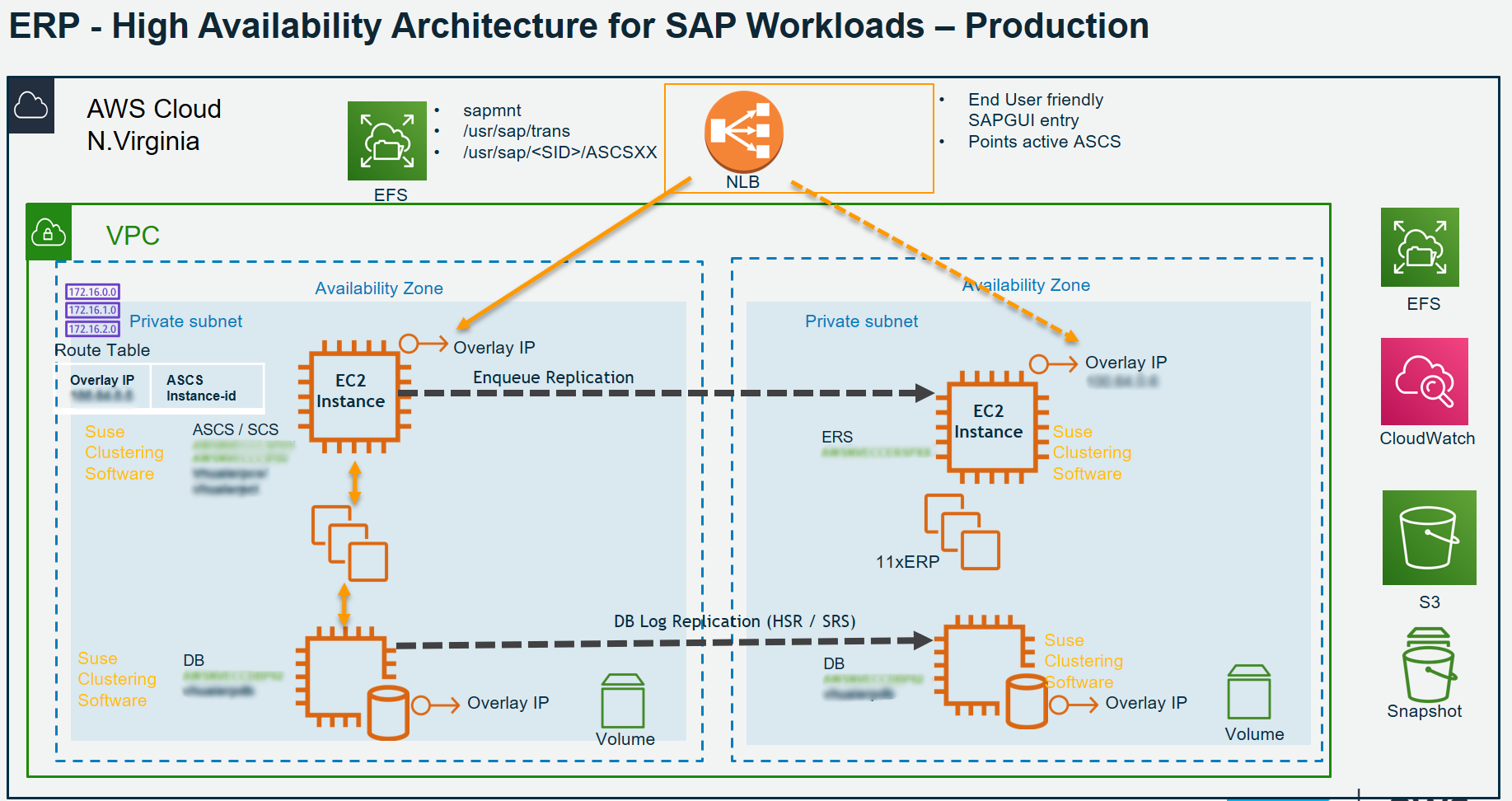Select the ASCS EC2 Instance icon
The width and height of the screenshot is (1512, 801).
pos(353,396)
